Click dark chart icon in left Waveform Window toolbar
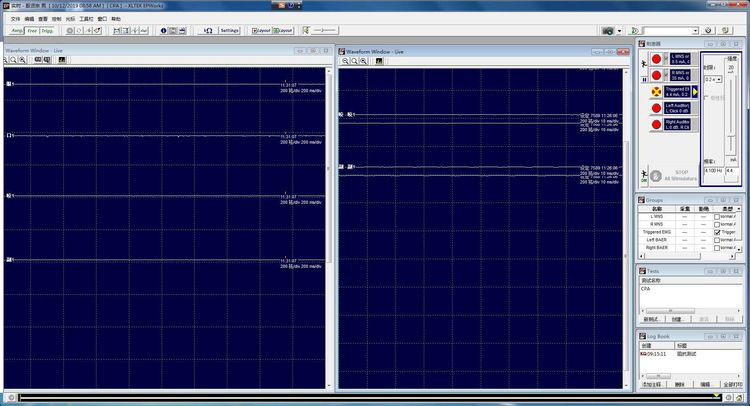 (62, 60)
